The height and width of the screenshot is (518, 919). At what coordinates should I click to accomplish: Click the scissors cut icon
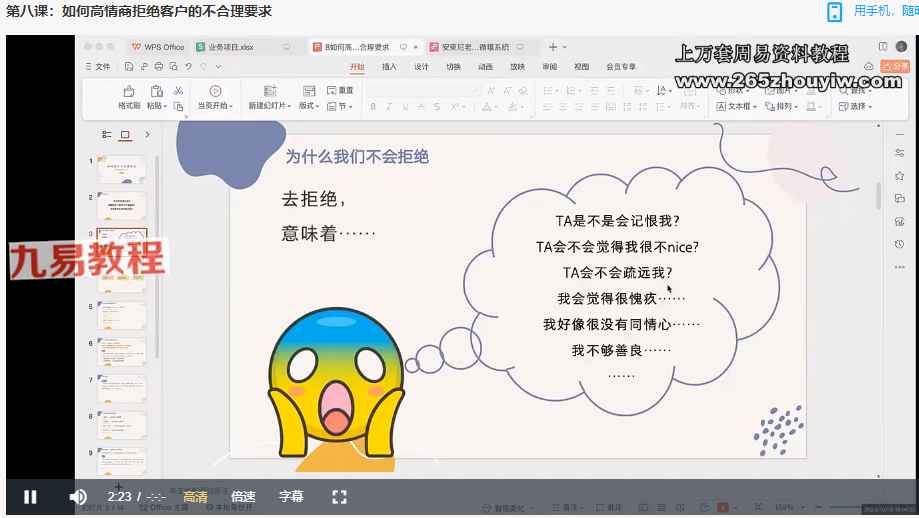178,91
